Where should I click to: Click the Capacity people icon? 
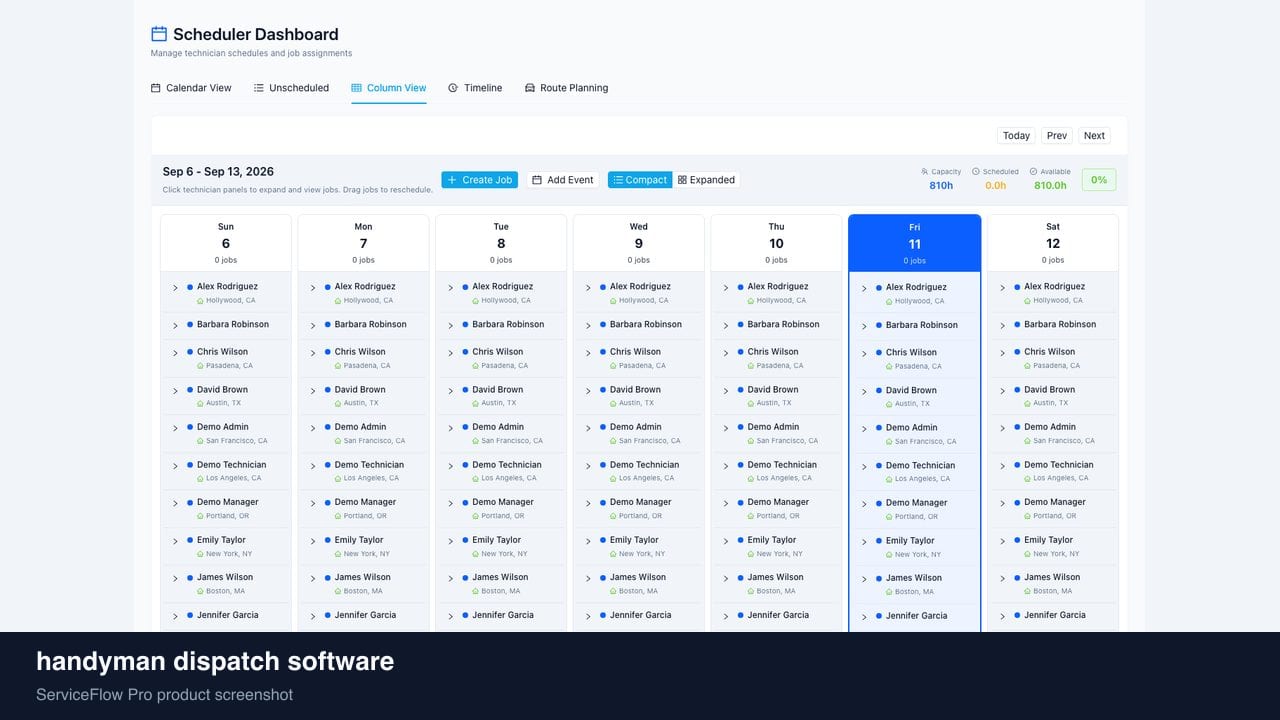point(925,172)
